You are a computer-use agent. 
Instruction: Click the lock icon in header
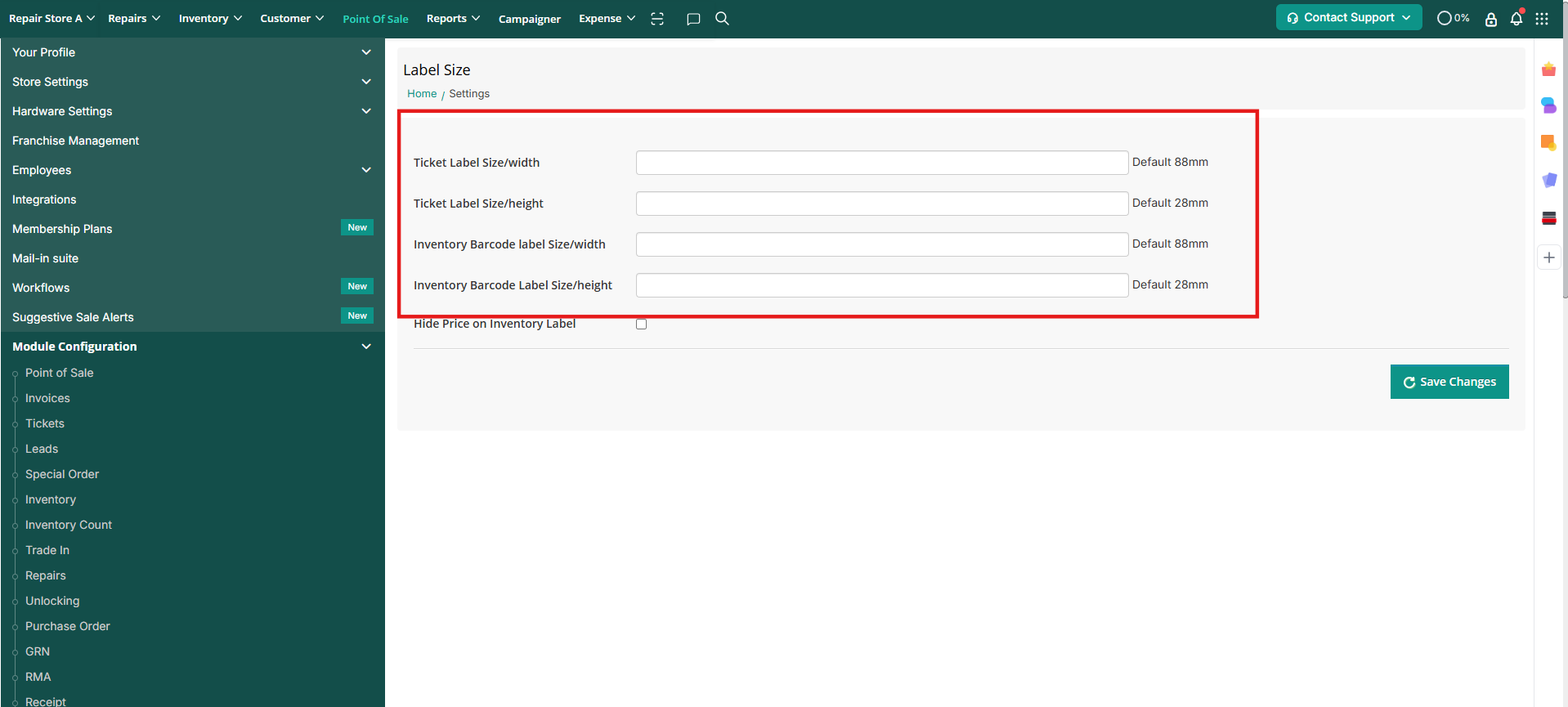1491,19
